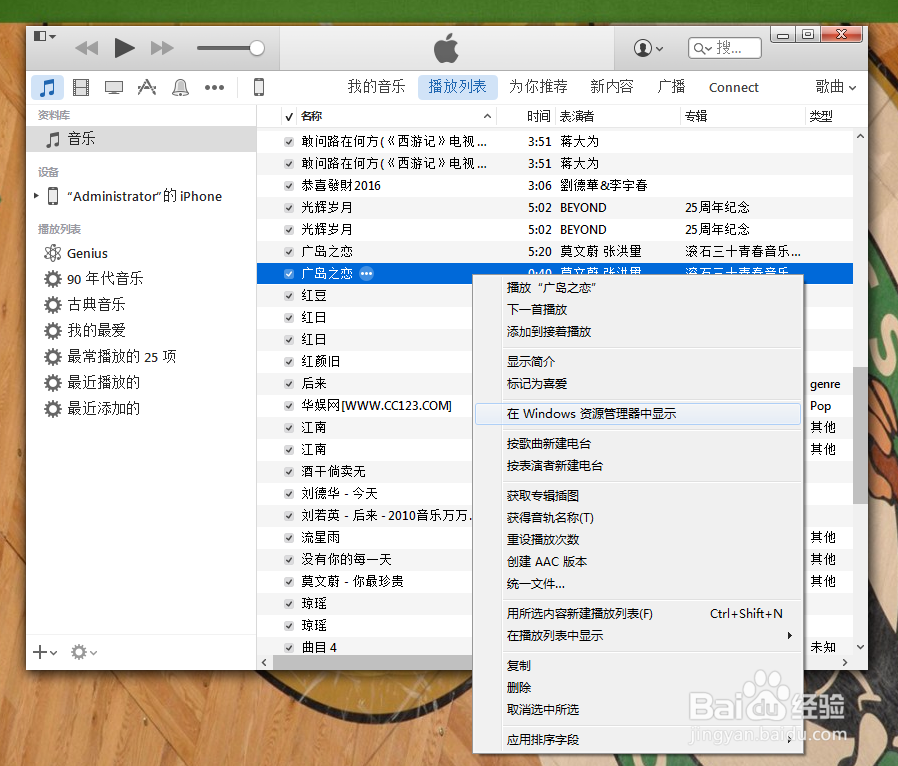The image size is (898, 766).
Task: Switch to the TV shows icon
Action: click(114, 88)
